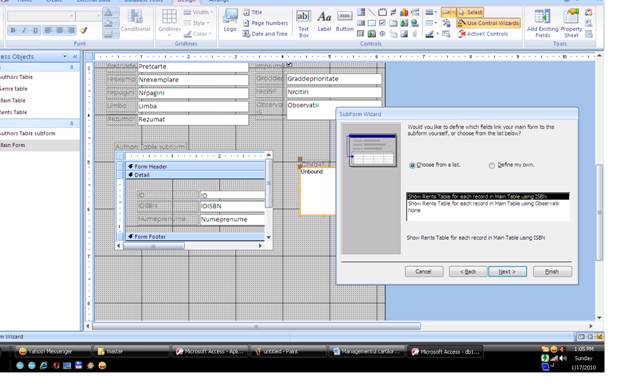The width and height of the screenshot is (627, 392).
Task: Open Conditional formatting
Action: pyautogui.click(x=136, y=20)
